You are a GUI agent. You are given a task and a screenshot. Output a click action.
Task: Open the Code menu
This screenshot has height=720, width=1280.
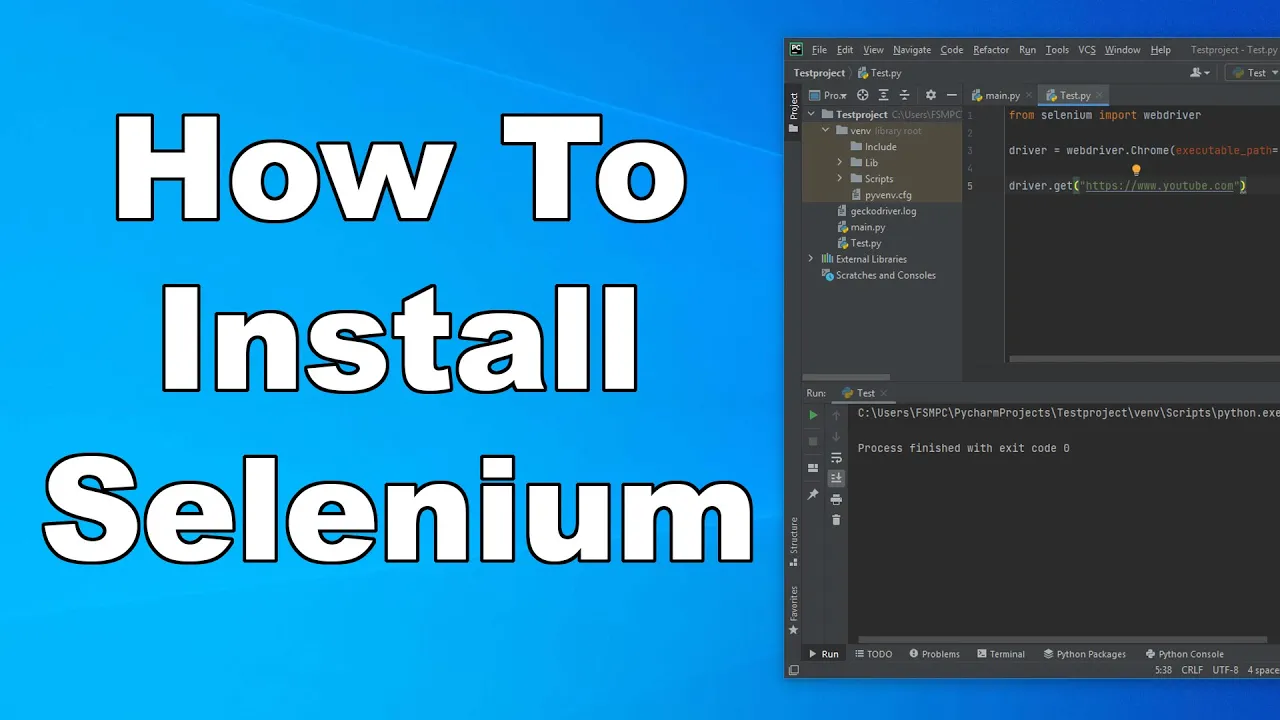(x=952, y=50)
